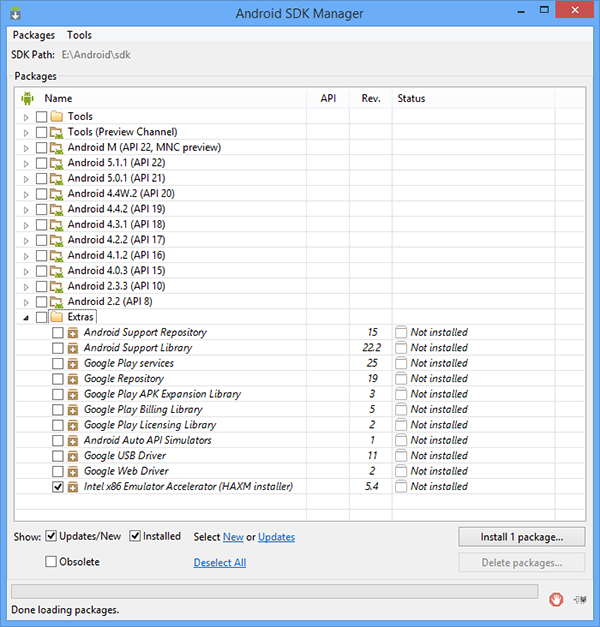The width and height of the screenshot is (600, 627).
Task: Click the Android Auto API Simulators package icon
Action: 73,441
